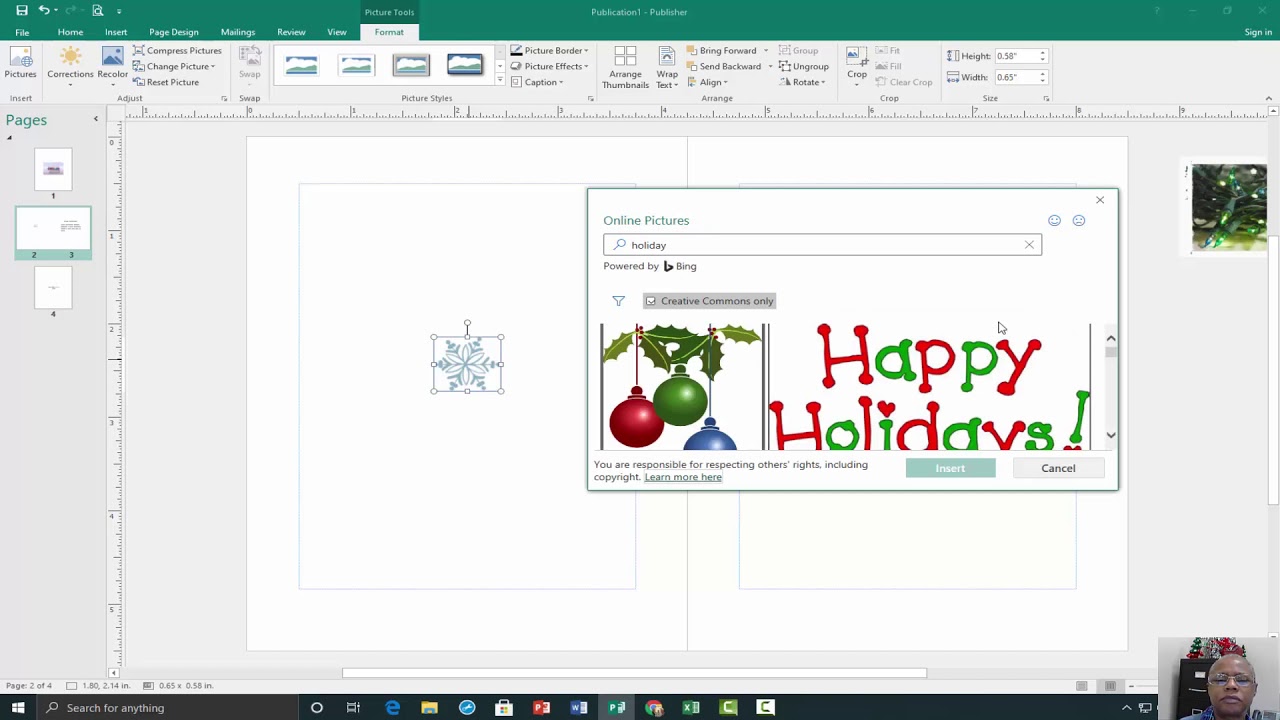Viewport: 1280px width, 720px height.
Task: Click the Height value field
Action: [x=1015, y=56]
